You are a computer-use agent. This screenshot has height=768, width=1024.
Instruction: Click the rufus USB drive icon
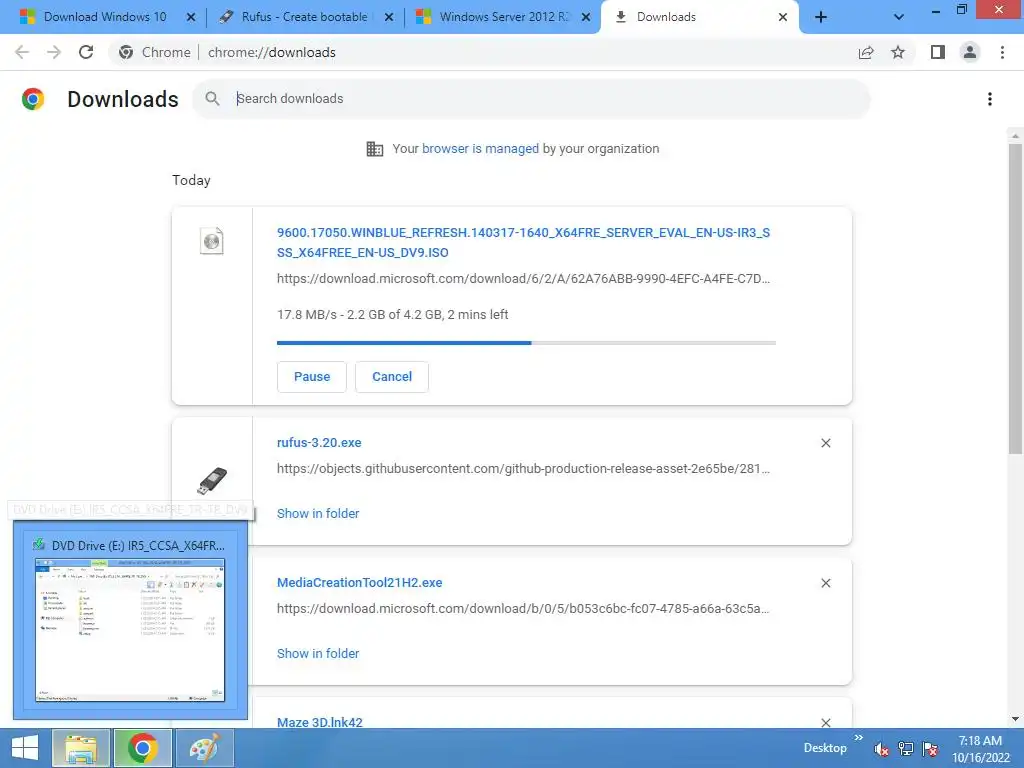[x=212, y=481]
